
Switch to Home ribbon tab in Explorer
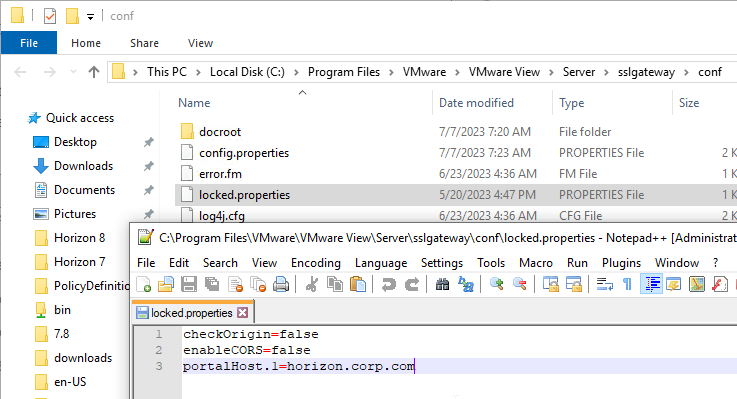(x=86, y=43)
